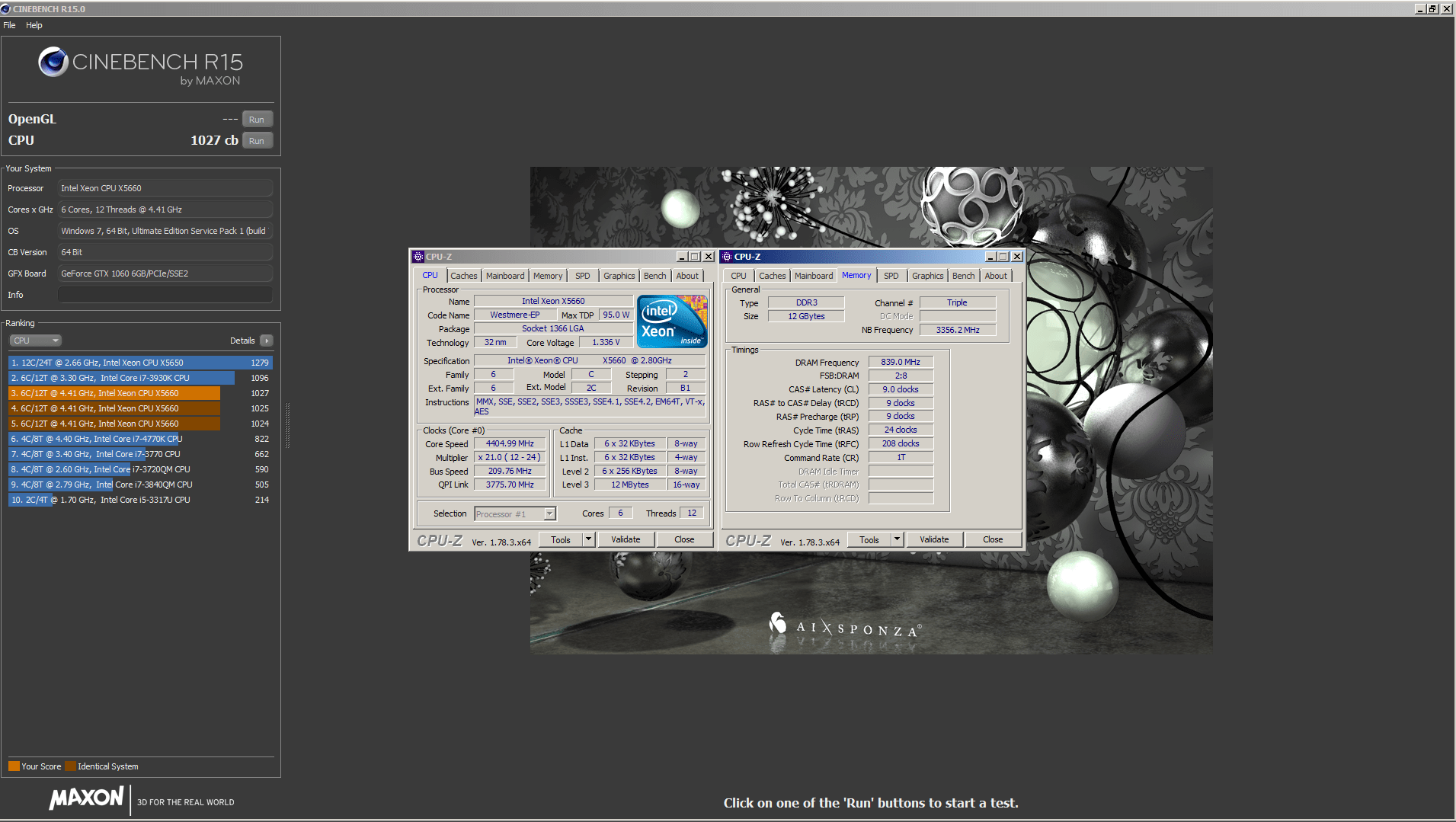The image size is (1456, 822).
Task: Open Caches tab in the Memory-tab CPU-Z window
Action: pyautogui.click(x=772, y=276)
